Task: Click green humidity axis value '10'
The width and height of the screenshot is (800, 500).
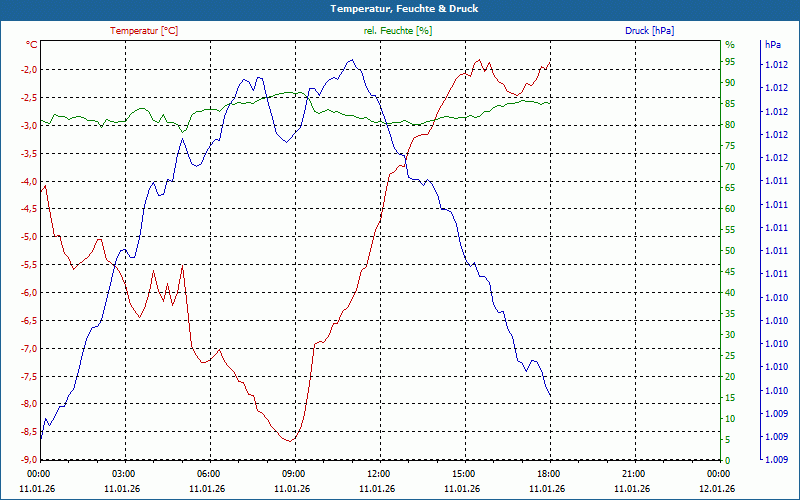Action: (x=730, y=418)
